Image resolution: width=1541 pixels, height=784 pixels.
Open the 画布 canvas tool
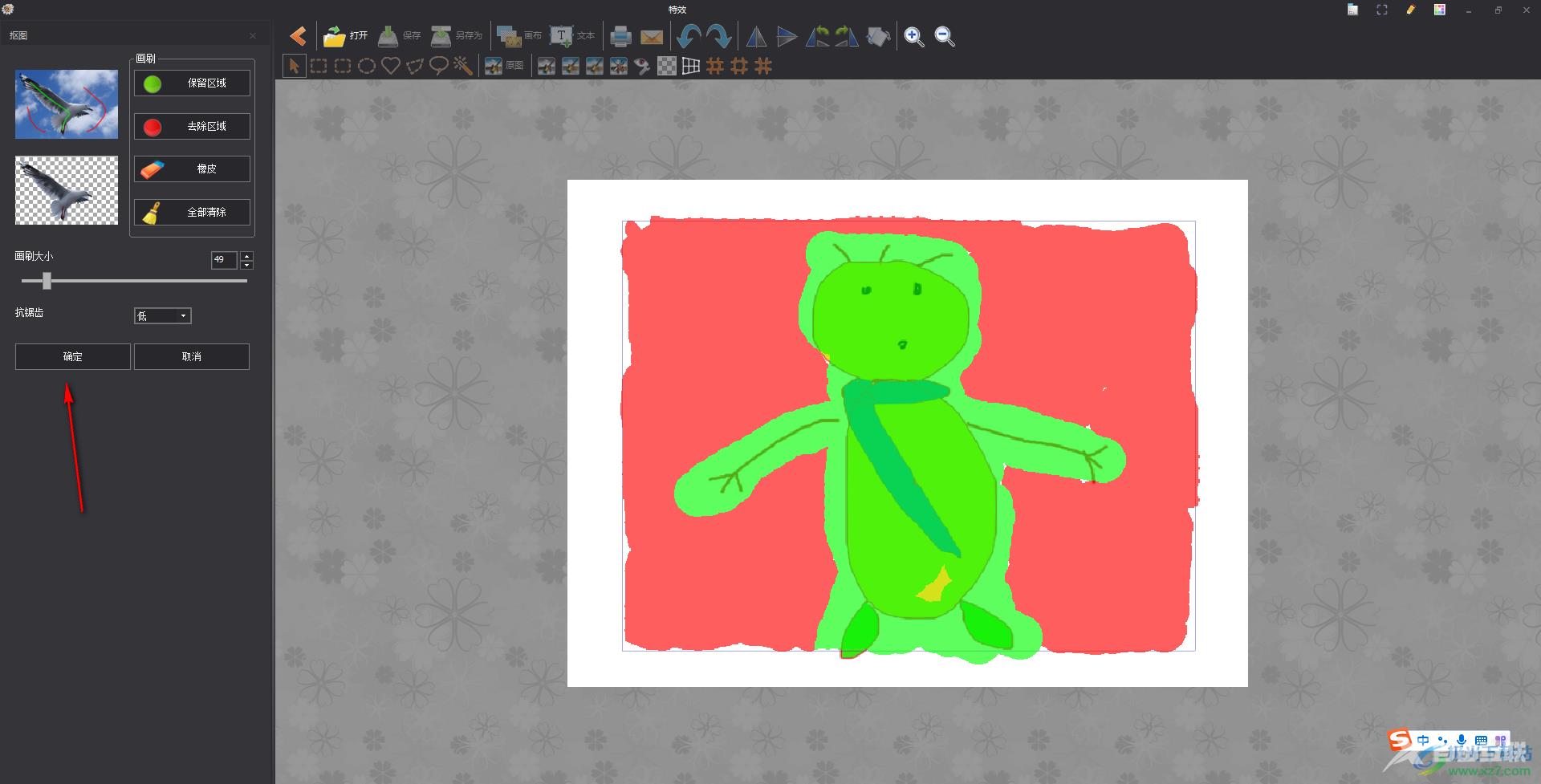click(x=518, y=36)
